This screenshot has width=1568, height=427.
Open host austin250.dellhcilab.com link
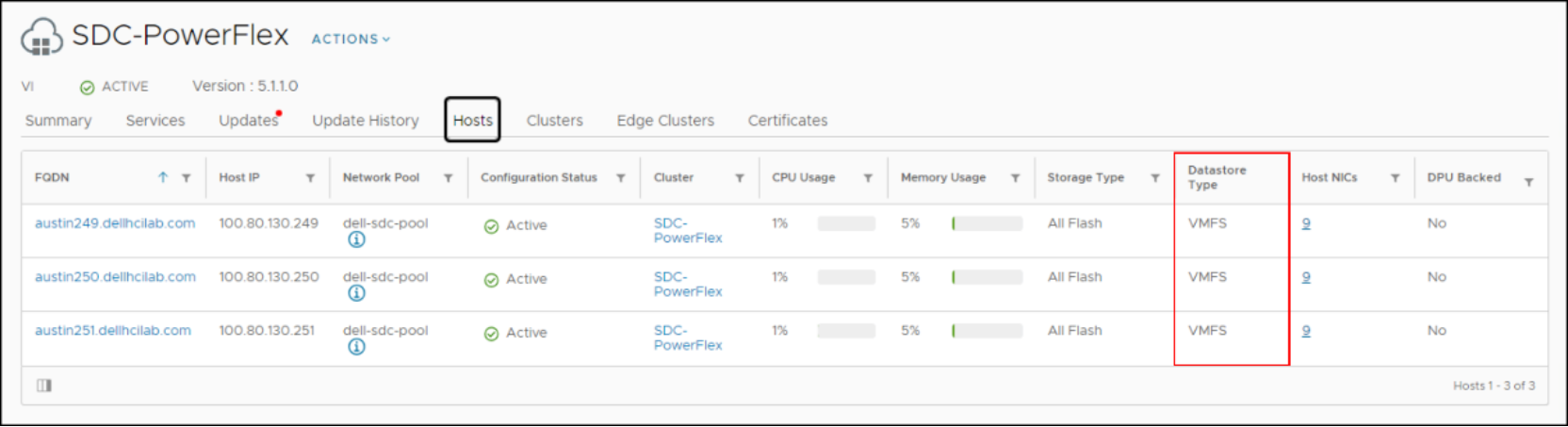click(x=115, y=277)
